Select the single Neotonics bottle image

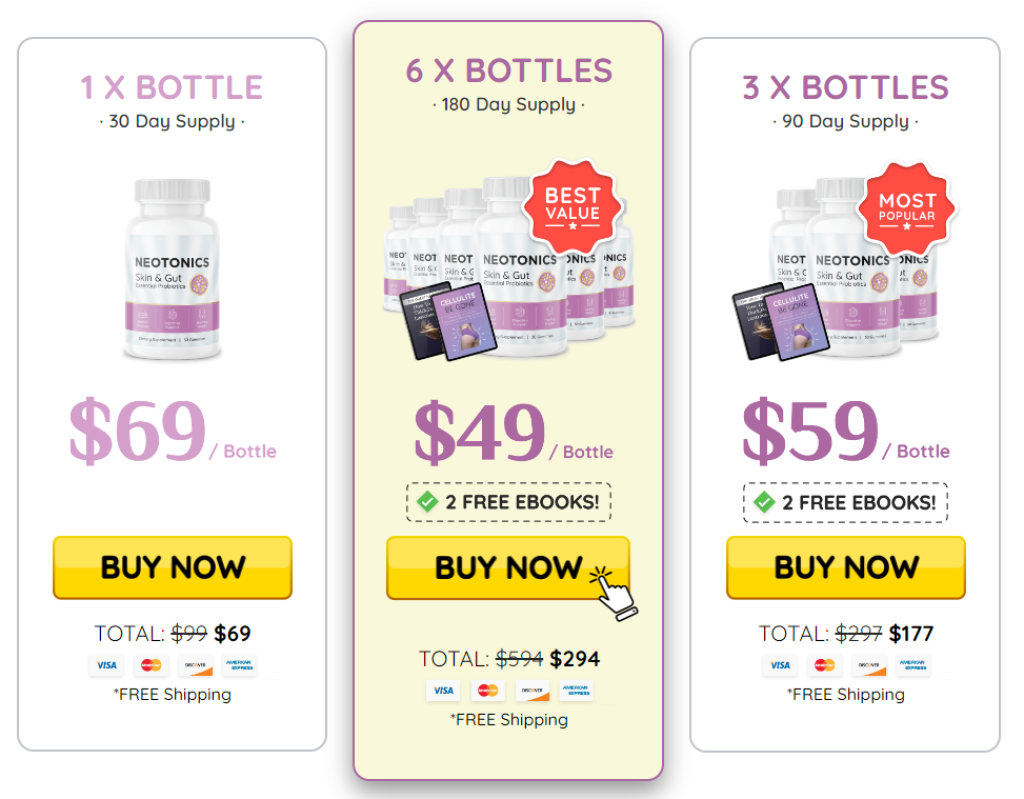[x=172, y=269]
